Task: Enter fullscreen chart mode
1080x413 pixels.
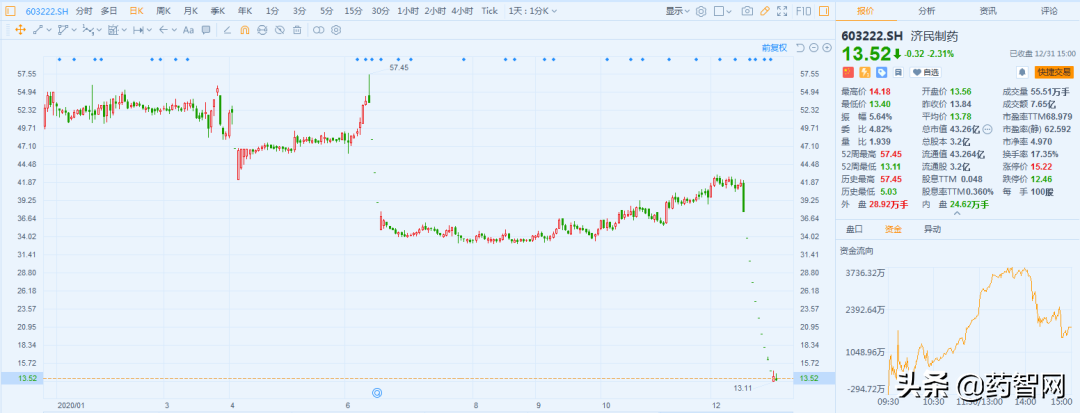Action: pos(781,11)
